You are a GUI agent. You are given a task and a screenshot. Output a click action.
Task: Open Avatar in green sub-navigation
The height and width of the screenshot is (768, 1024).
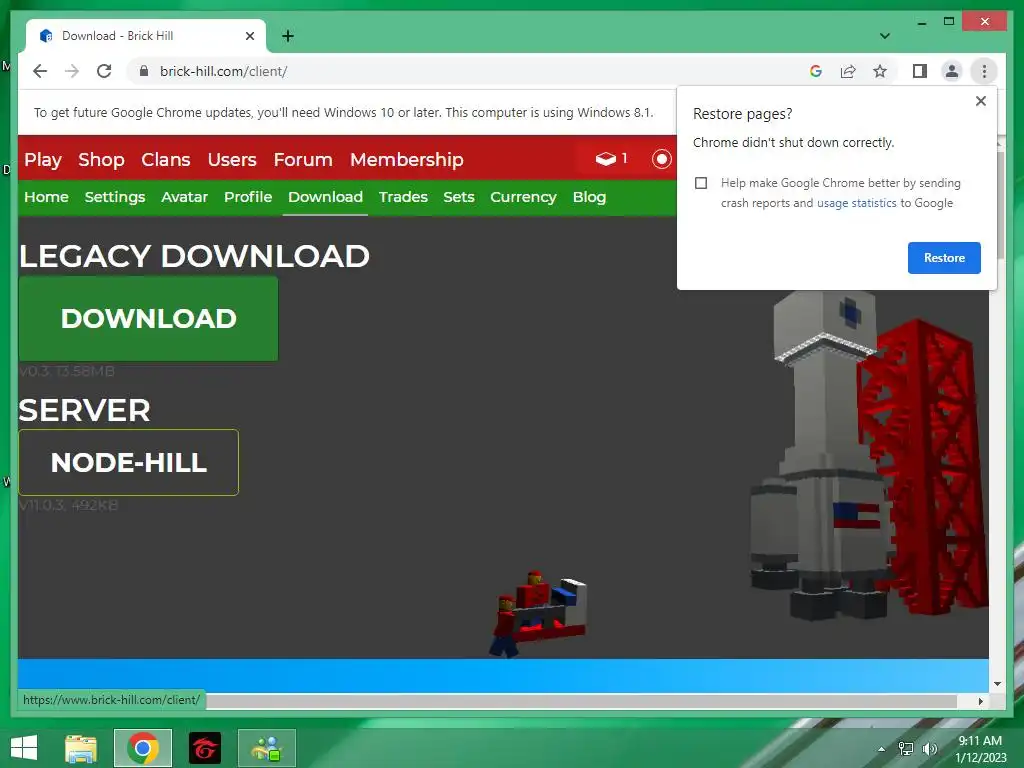(x=185, y=197)
